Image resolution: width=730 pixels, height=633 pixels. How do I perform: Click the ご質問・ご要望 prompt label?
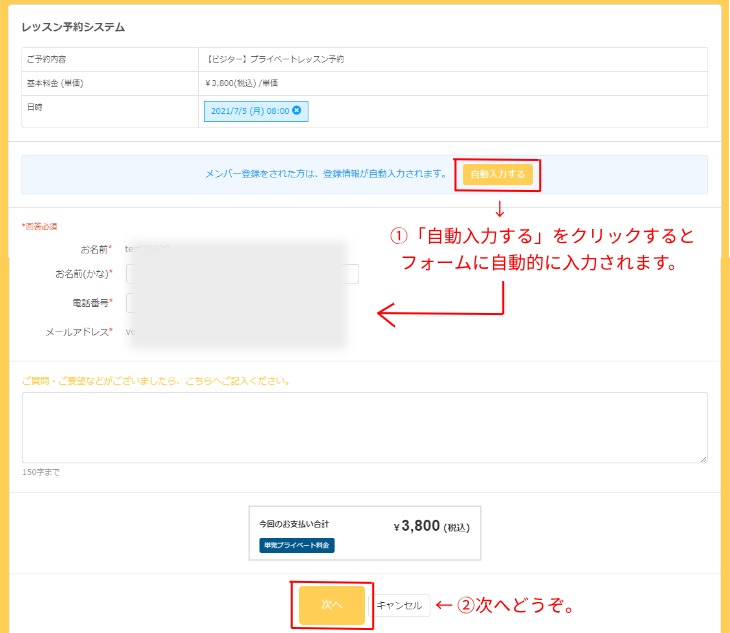click(156, 381)
